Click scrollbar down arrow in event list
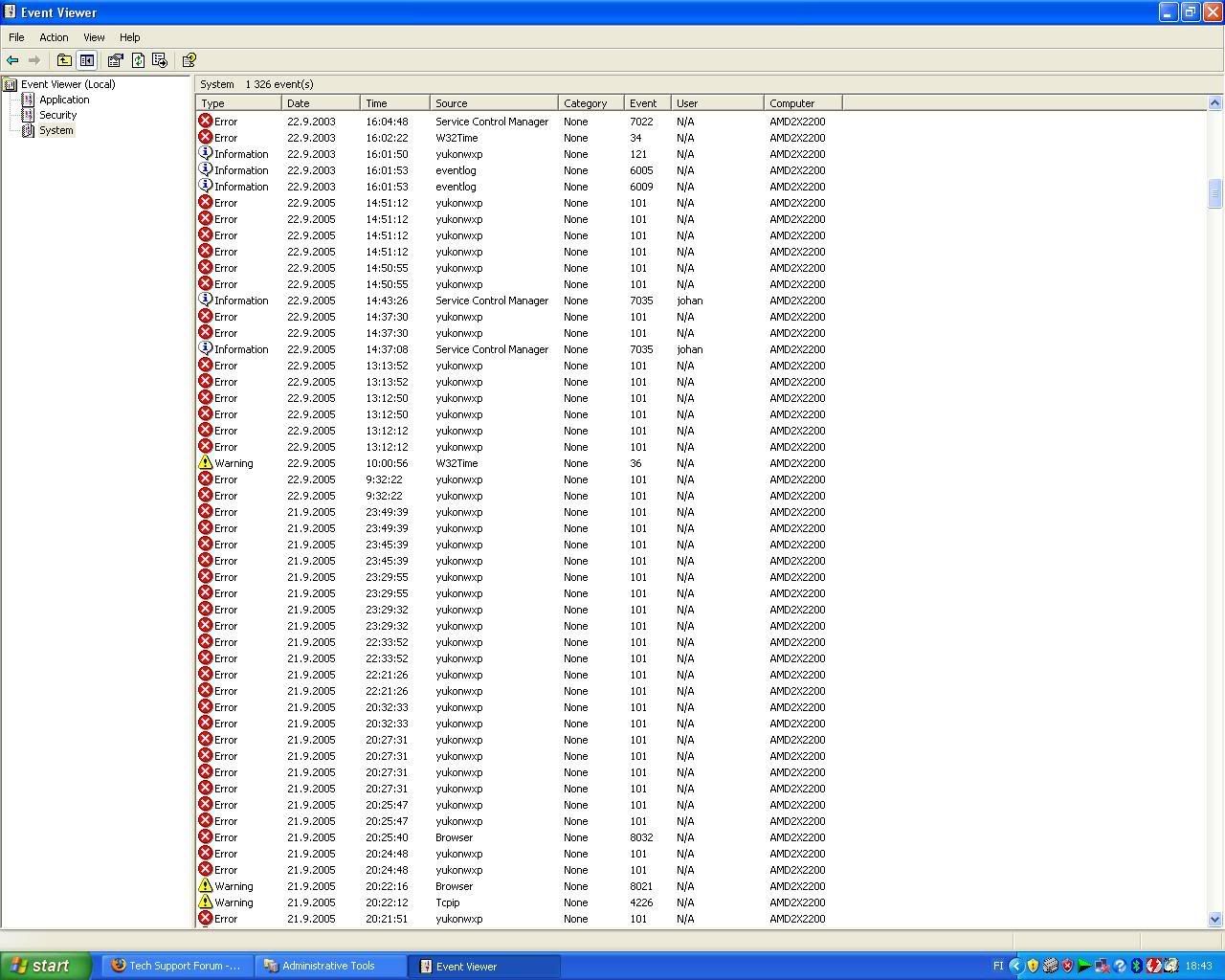Viewport: 1225px width, 980px height. 1215,919
